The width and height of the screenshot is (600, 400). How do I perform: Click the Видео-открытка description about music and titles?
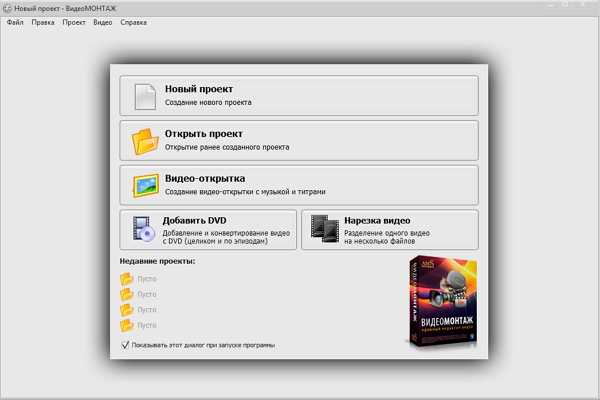pos(245,192)
